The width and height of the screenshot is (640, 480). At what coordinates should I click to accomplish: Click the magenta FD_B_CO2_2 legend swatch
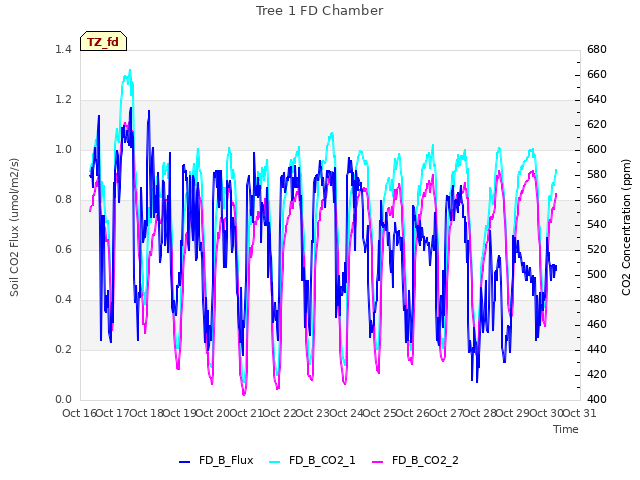pyautogui.click(x=378, y=462)
